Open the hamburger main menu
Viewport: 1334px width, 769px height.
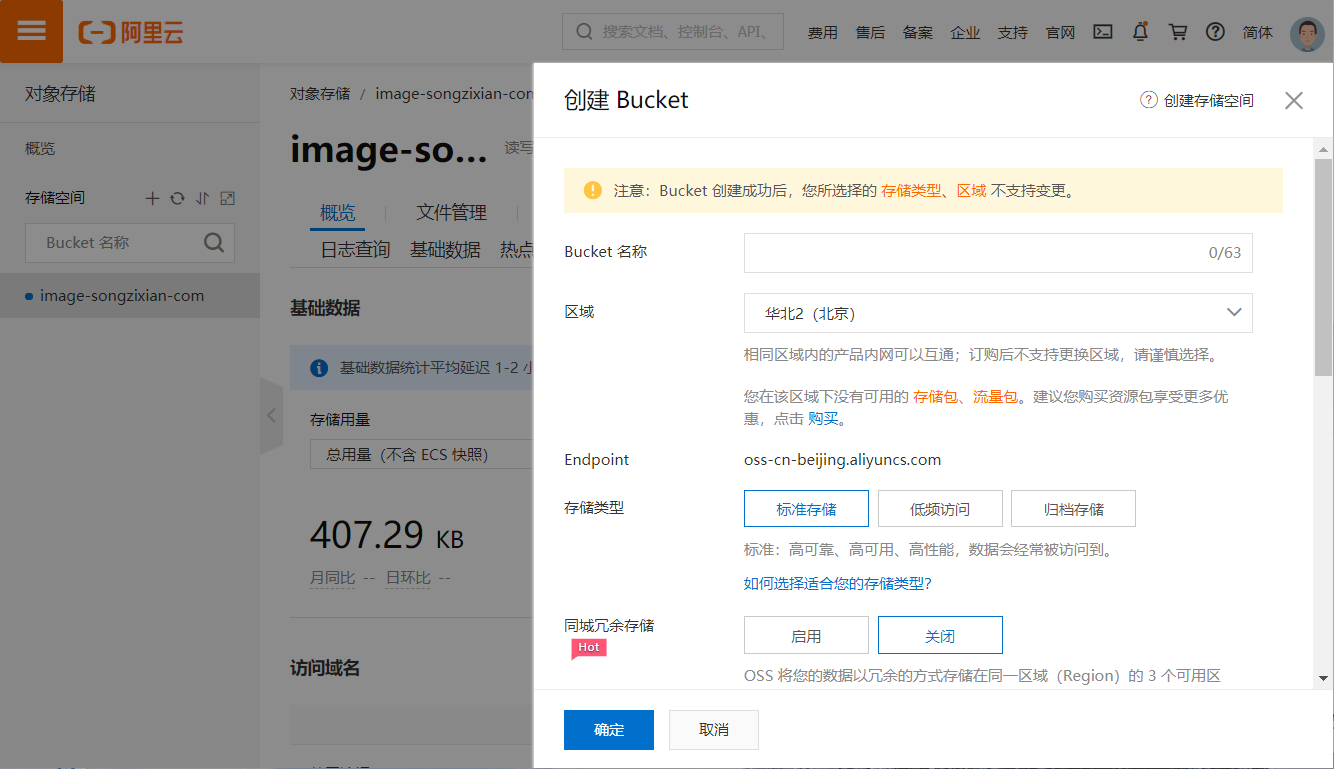tap(31, 31)
